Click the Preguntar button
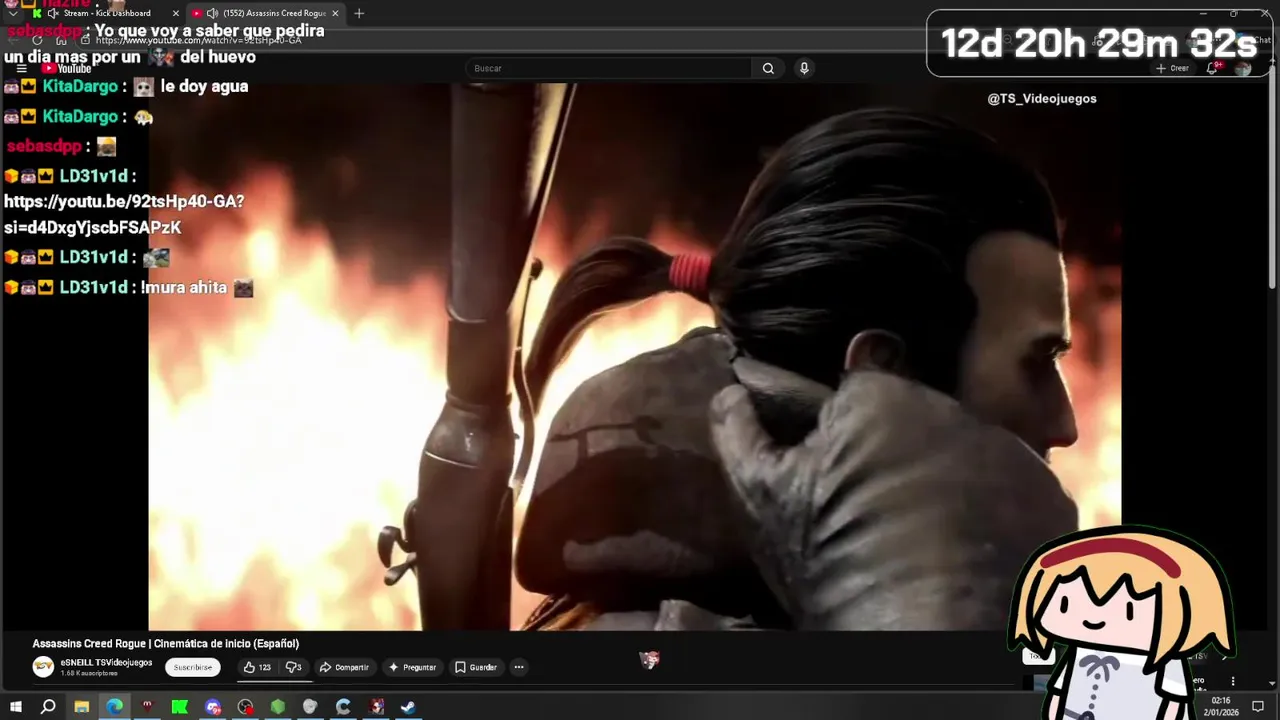The height and width of the screenshot is (720, 1280). coord(412,667)
